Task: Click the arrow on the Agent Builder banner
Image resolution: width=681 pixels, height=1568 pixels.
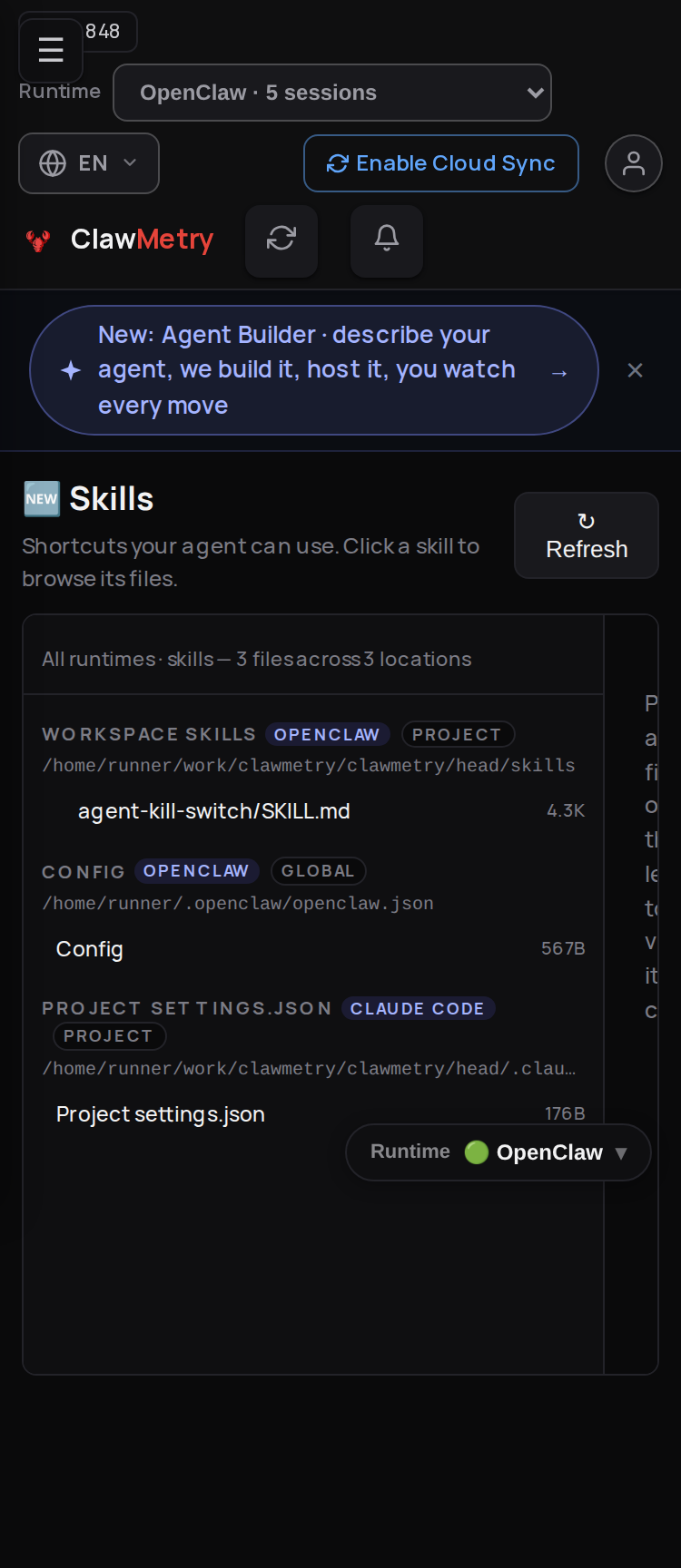Action: pyautogui.click(x=559, y=373)
